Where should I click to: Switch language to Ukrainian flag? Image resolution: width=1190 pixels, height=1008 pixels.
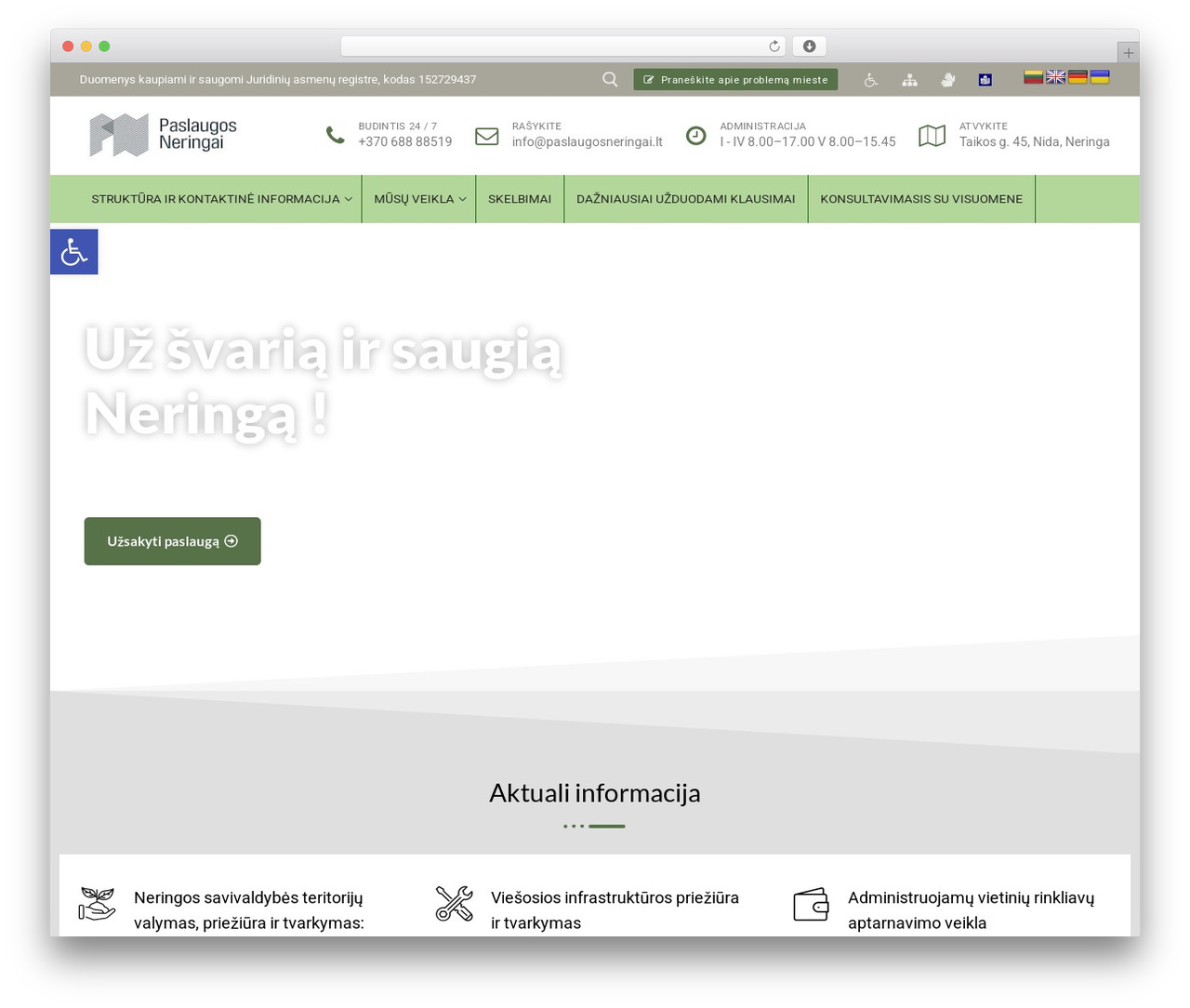[x=1100, y=76]
